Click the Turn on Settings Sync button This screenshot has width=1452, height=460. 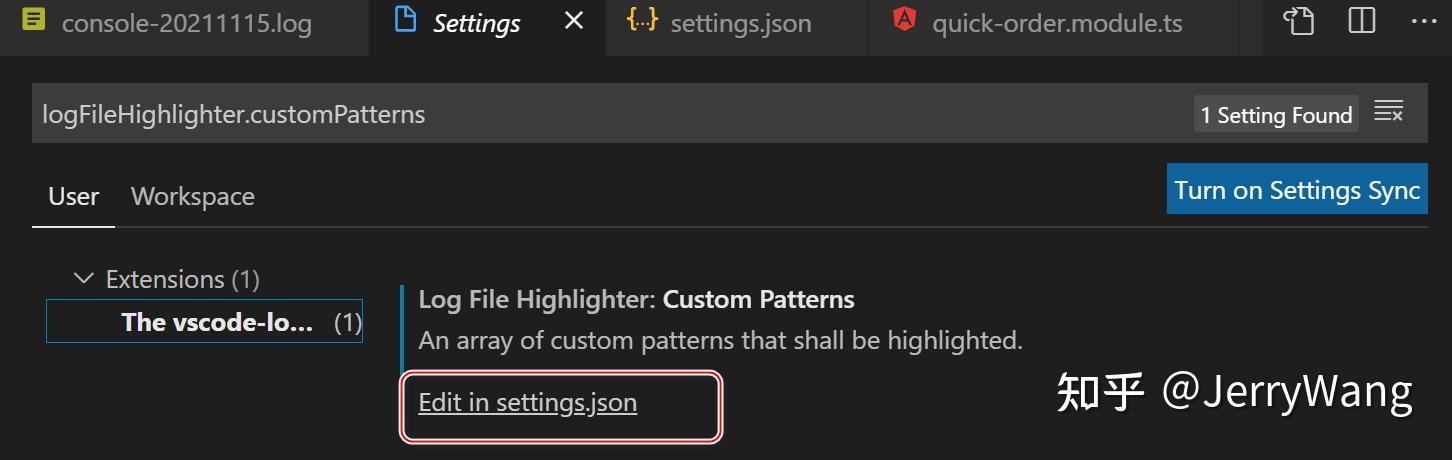pyautogui.click(x=1296, y=190)
